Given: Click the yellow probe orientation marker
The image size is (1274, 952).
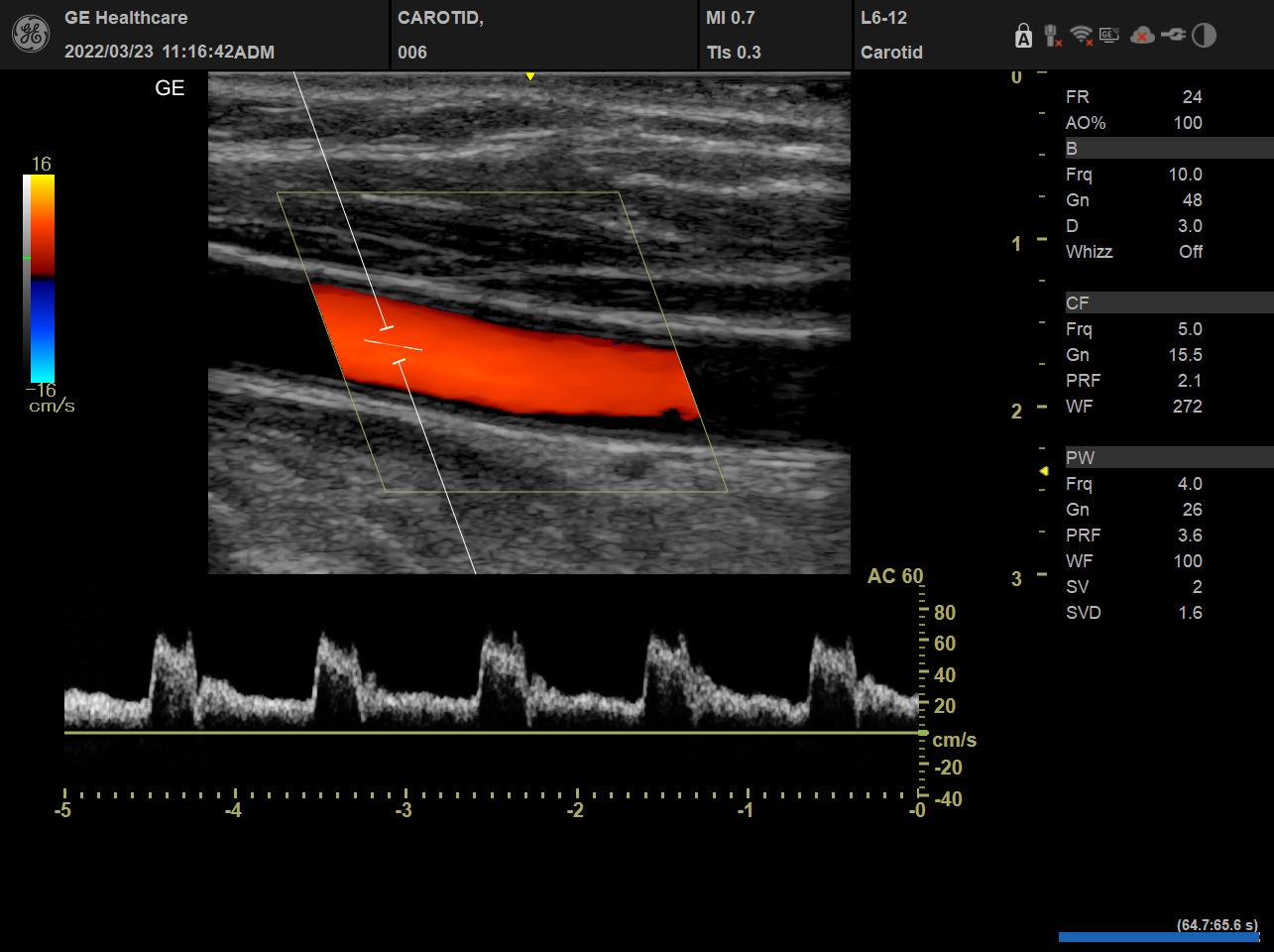Looking at the screenshot, I should 530,76.
